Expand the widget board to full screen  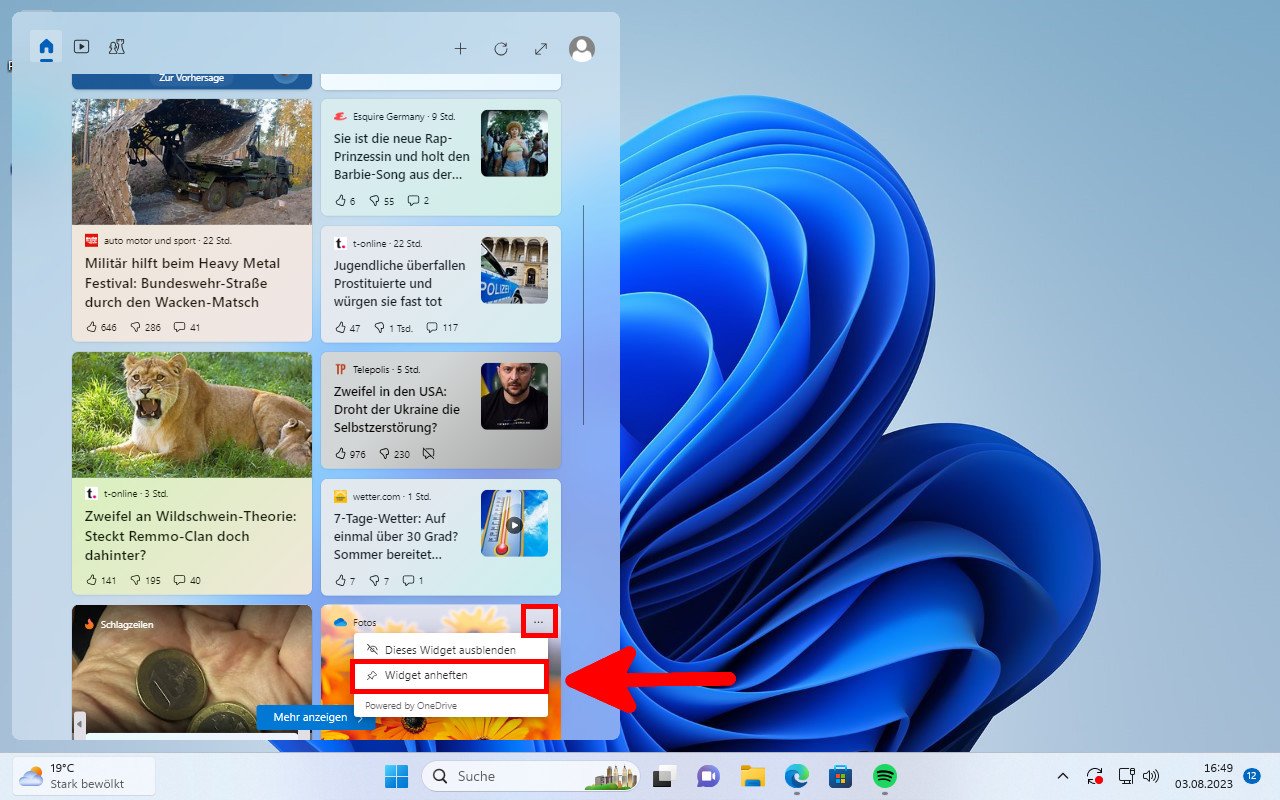tap(540, 48)
